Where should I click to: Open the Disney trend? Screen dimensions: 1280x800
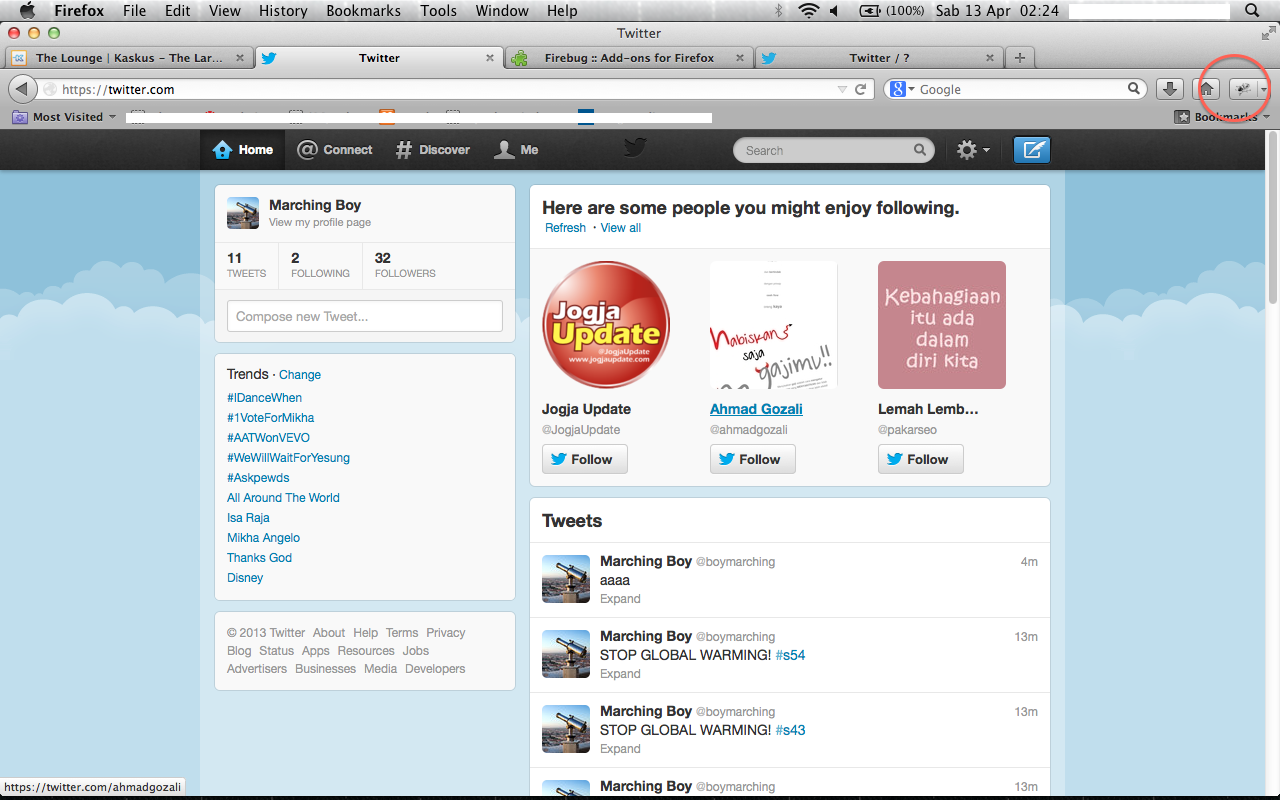point(245,578)
